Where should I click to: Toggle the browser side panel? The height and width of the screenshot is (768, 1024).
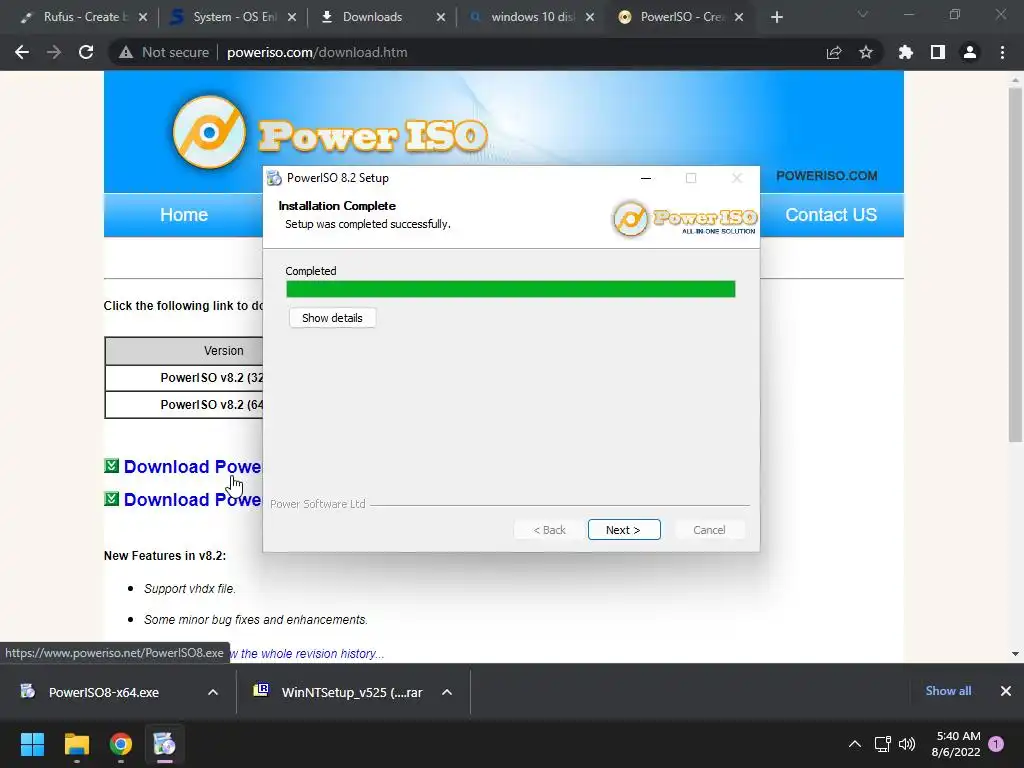pos(938,52)
